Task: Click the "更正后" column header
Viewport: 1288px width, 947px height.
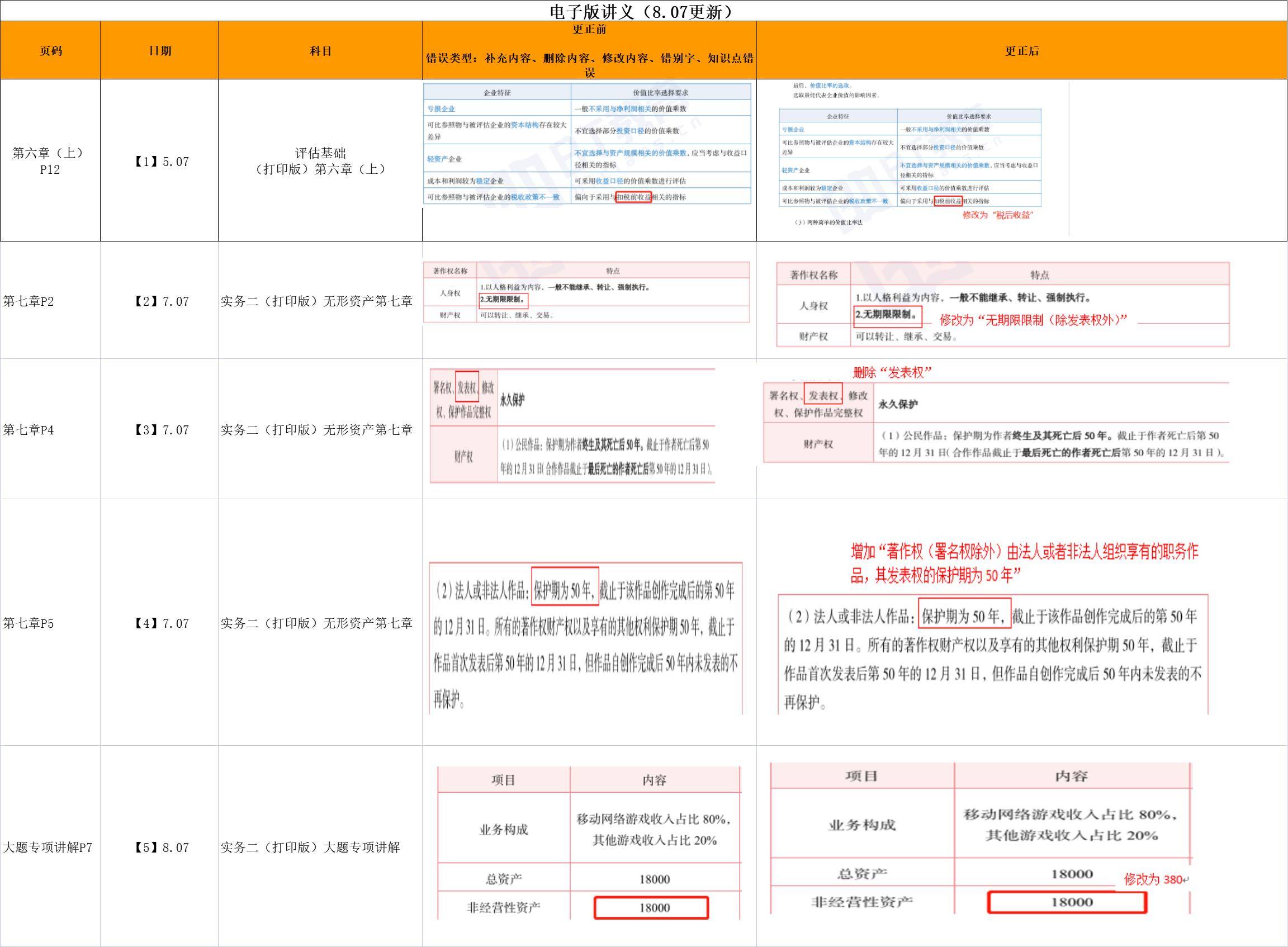Action: click(x=1021, y=51)
